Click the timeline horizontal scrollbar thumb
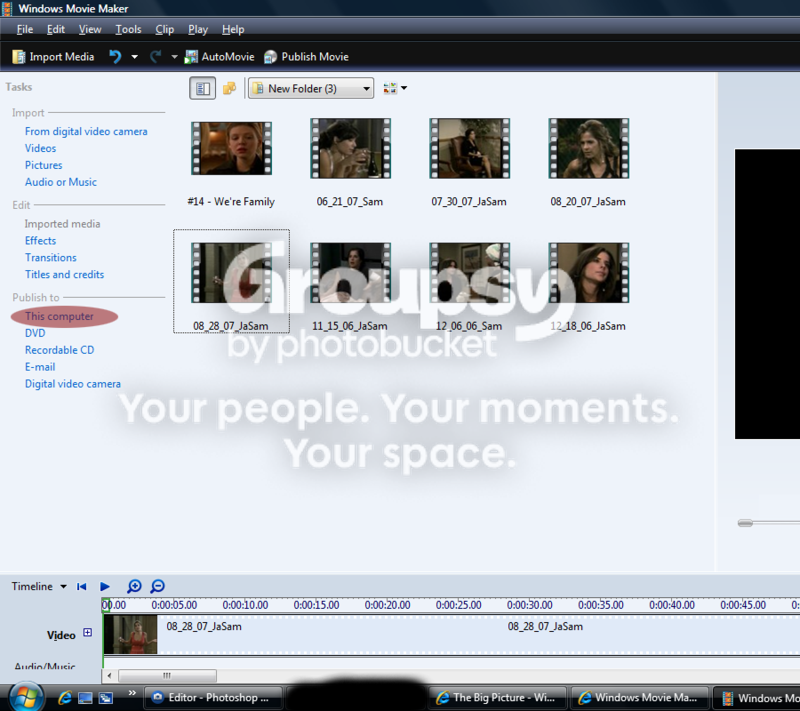This screenshot has height=711, width=800. (x=167, y=676)
